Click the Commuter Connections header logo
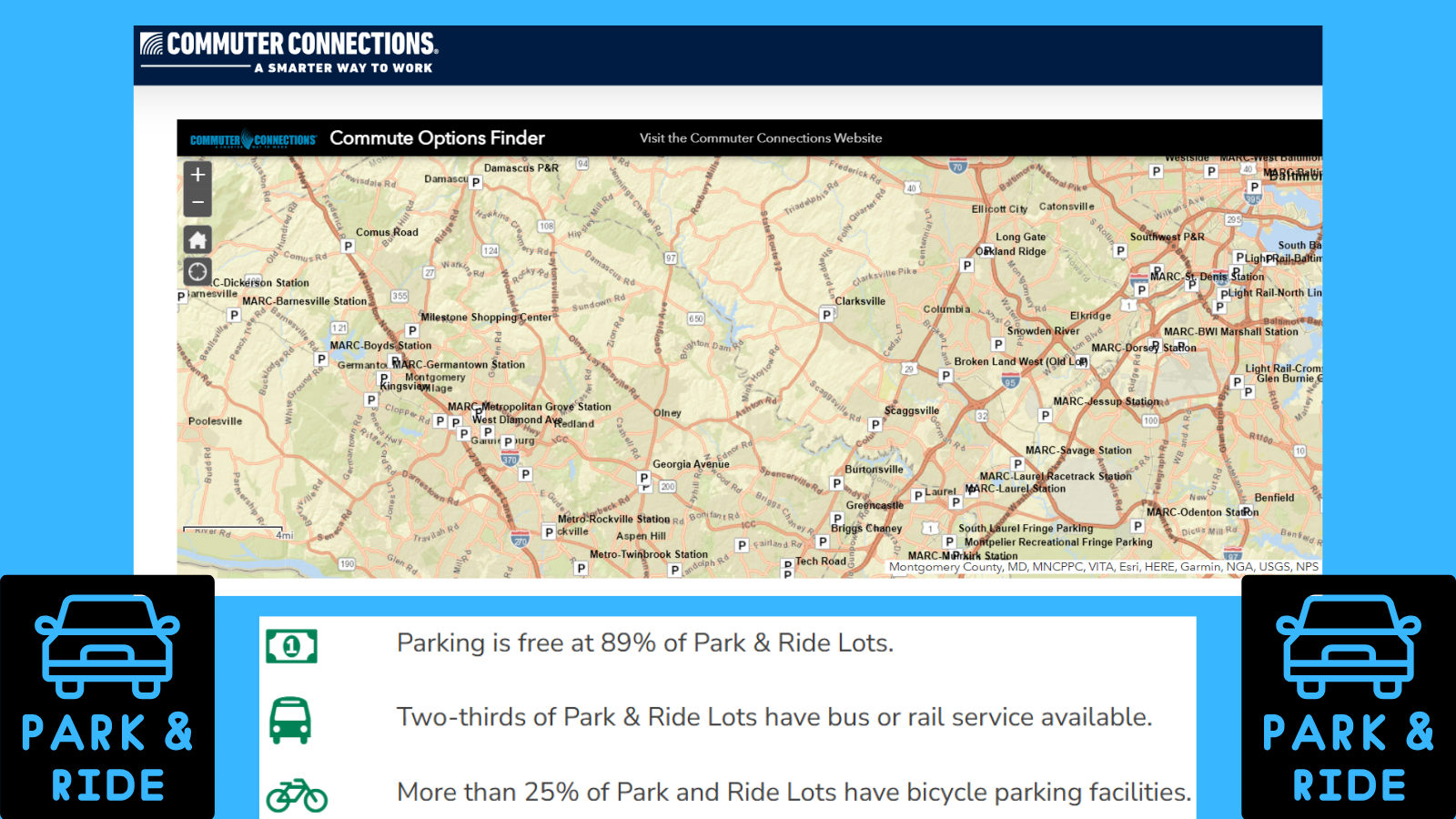The height and width of the screenshot is (819, 1456). tap(289, 53)
